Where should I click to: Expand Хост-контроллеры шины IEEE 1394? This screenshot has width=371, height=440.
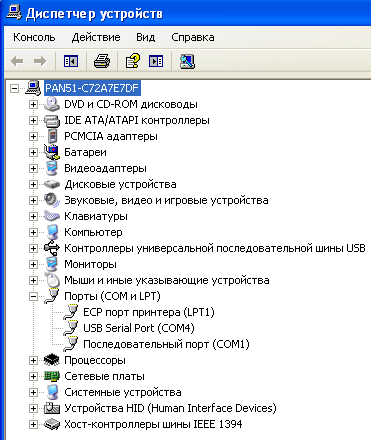click(33, 425)
